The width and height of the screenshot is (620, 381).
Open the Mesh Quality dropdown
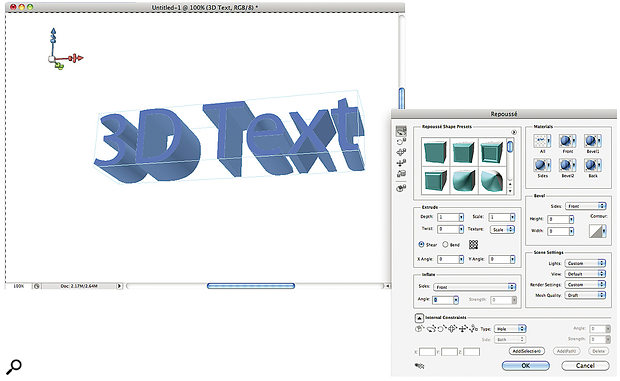585,295
